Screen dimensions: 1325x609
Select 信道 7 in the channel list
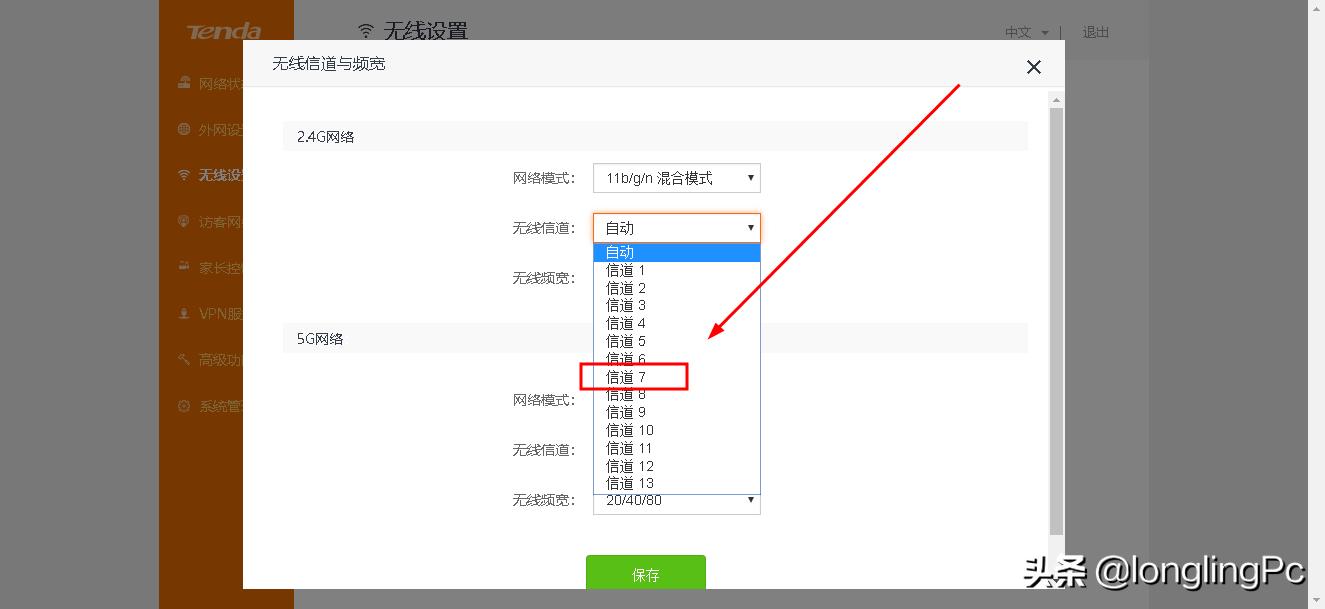coord(633,376)
